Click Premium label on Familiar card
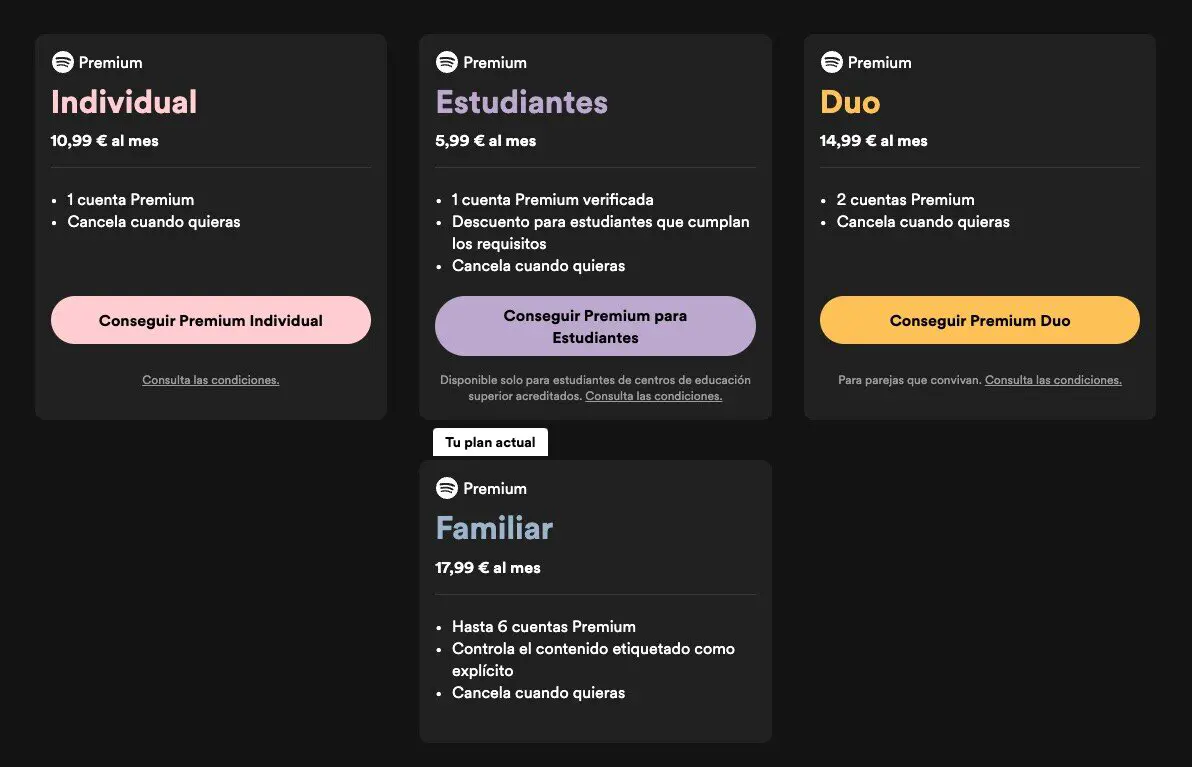This screenshot has width=1192, height=767. click(x=495, y=489)
